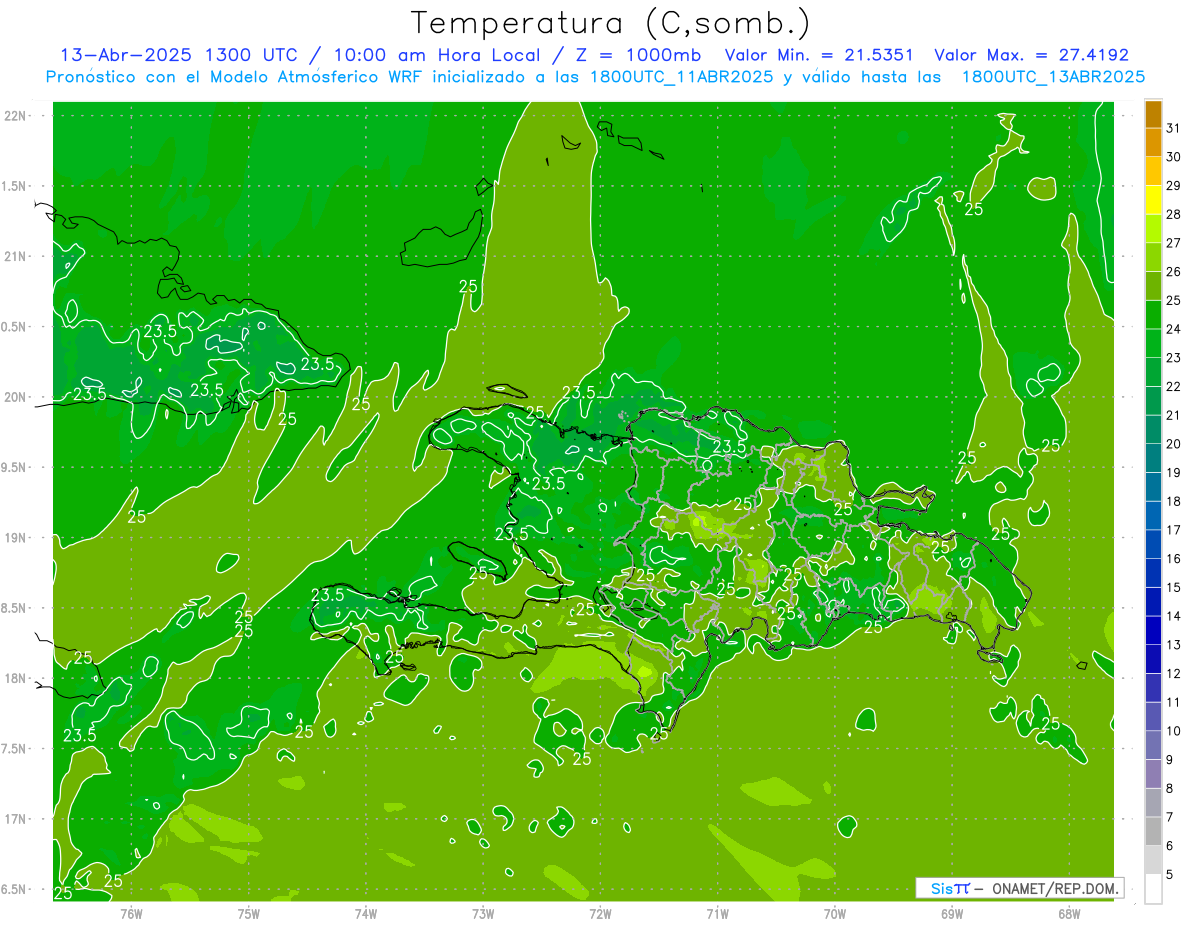Viewport: 1200px width, 927px height.
Task: Click the color scale label "15"
Action: [1175, 588]
